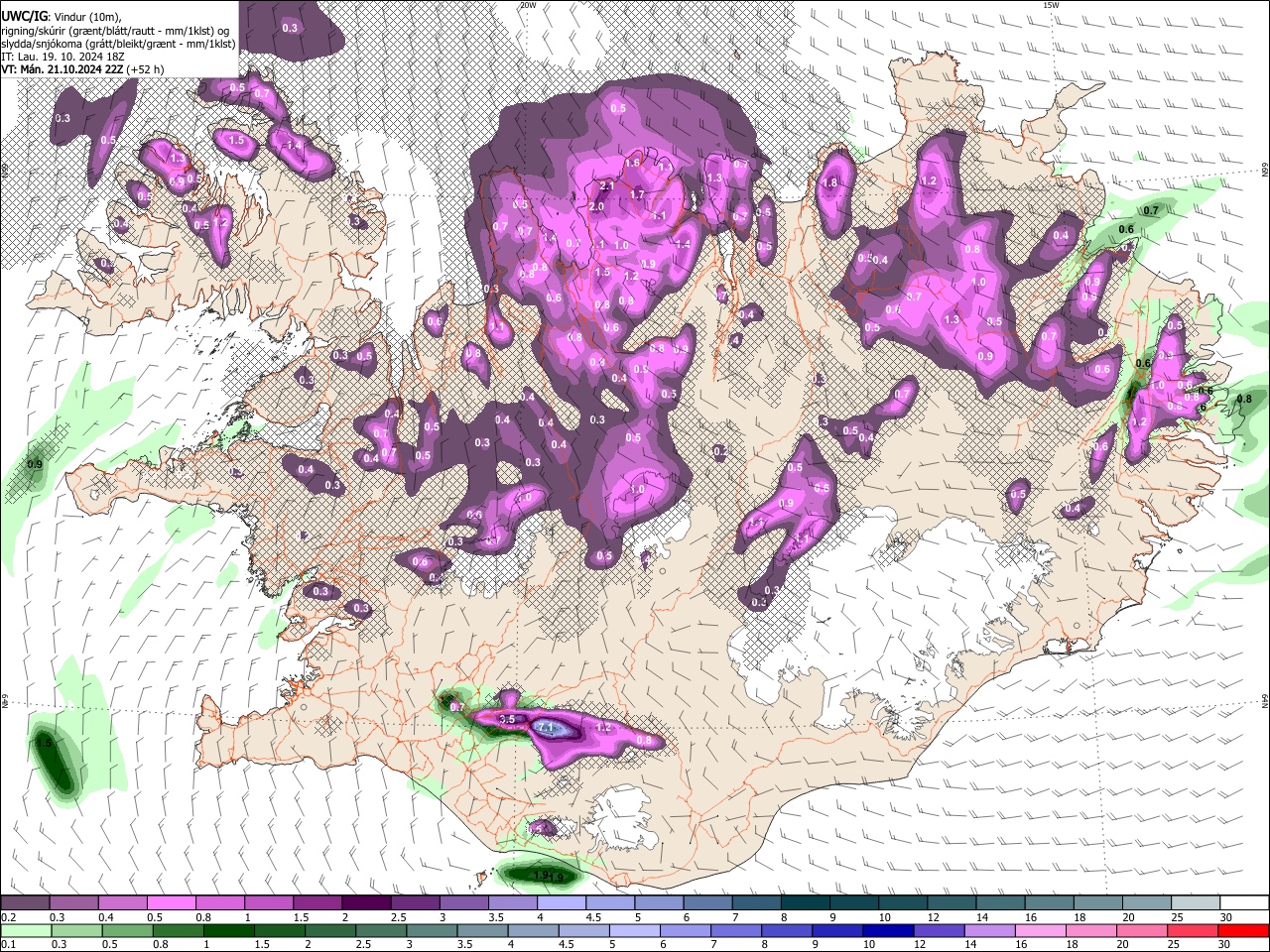Click the 'slydda/snjókoma' legend description line
Image resolution: width=1270 pixels, height=952 pixels.
click(x=118, y=44)
